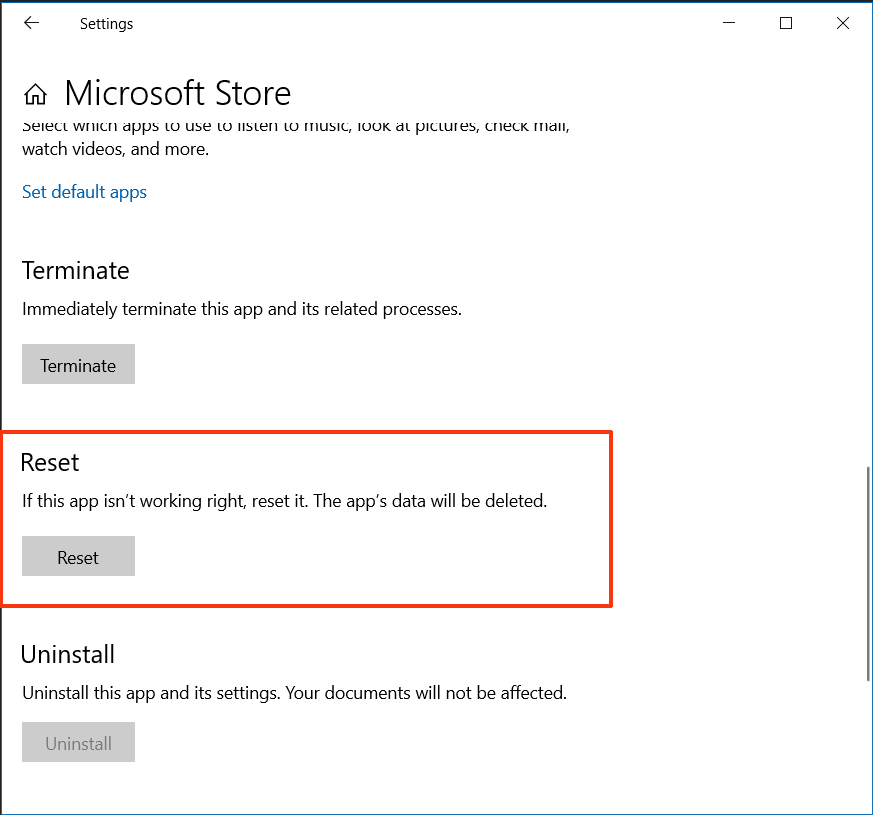This screenshot has height=815, width=873.
Task: Click the Terminate section heading
Action: click(x=76, y=271)
